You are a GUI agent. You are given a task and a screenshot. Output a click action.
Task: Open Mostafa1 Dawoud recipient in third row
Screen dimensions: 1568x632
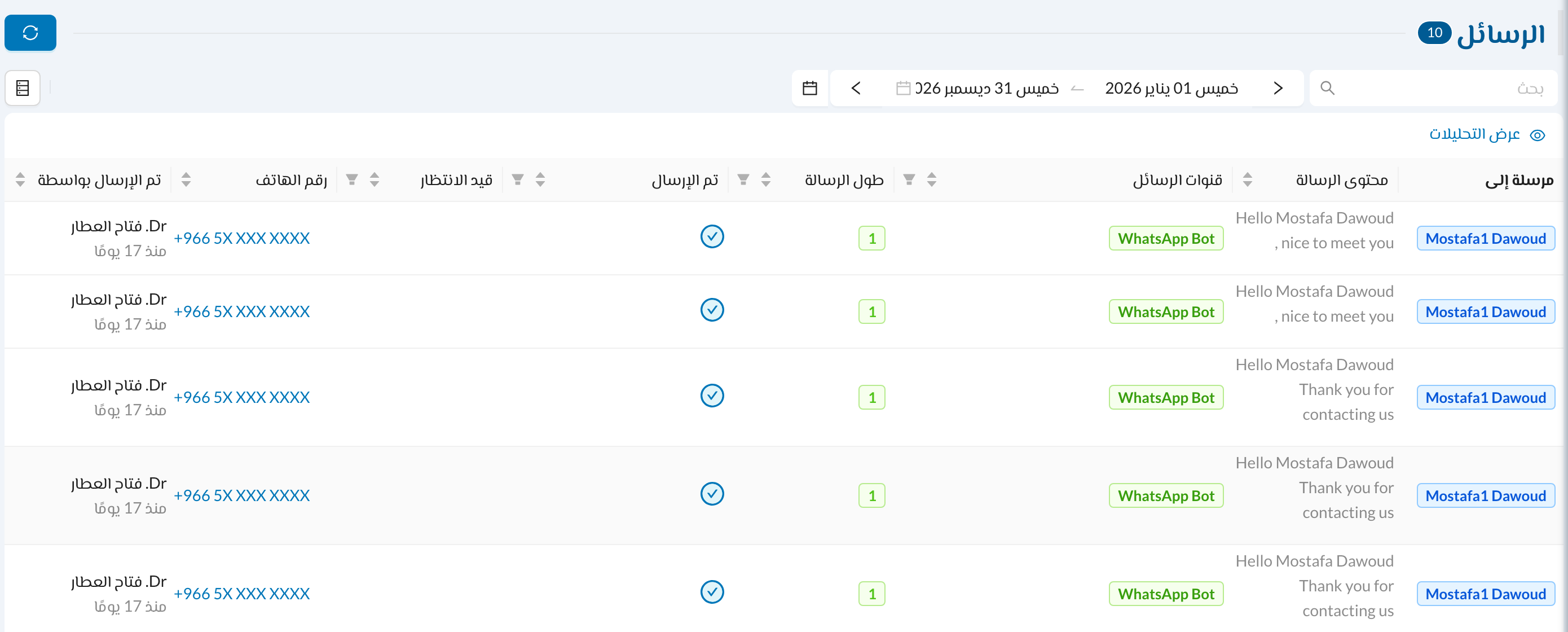pos(1485,398)
